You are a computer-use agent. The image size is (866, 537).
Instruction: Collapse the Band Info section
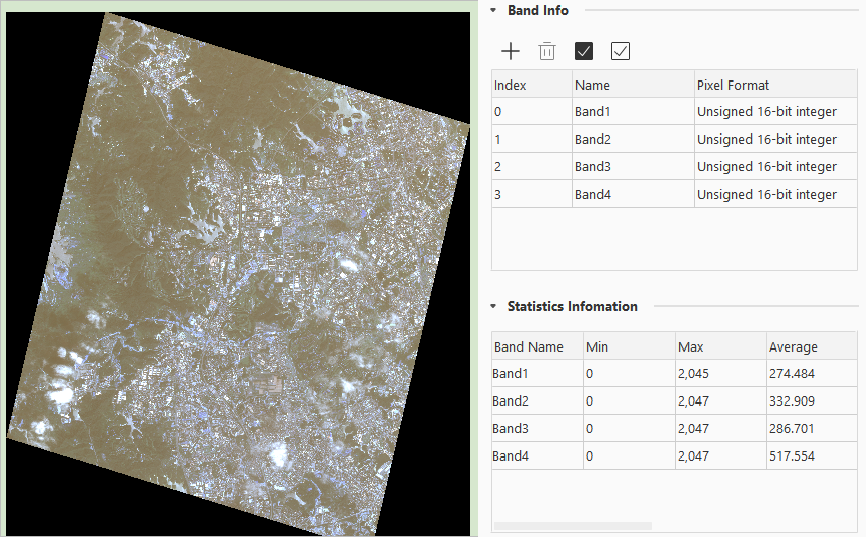(493, 10)
